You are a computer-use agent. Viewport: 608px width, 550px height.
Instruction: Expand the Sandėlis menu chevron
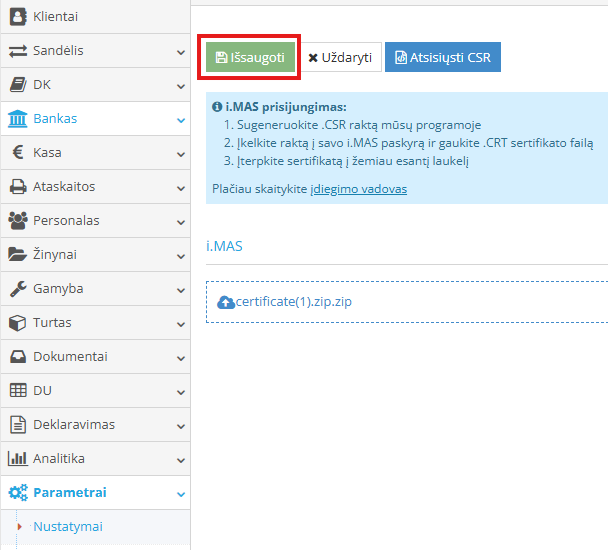coord(181,51)
